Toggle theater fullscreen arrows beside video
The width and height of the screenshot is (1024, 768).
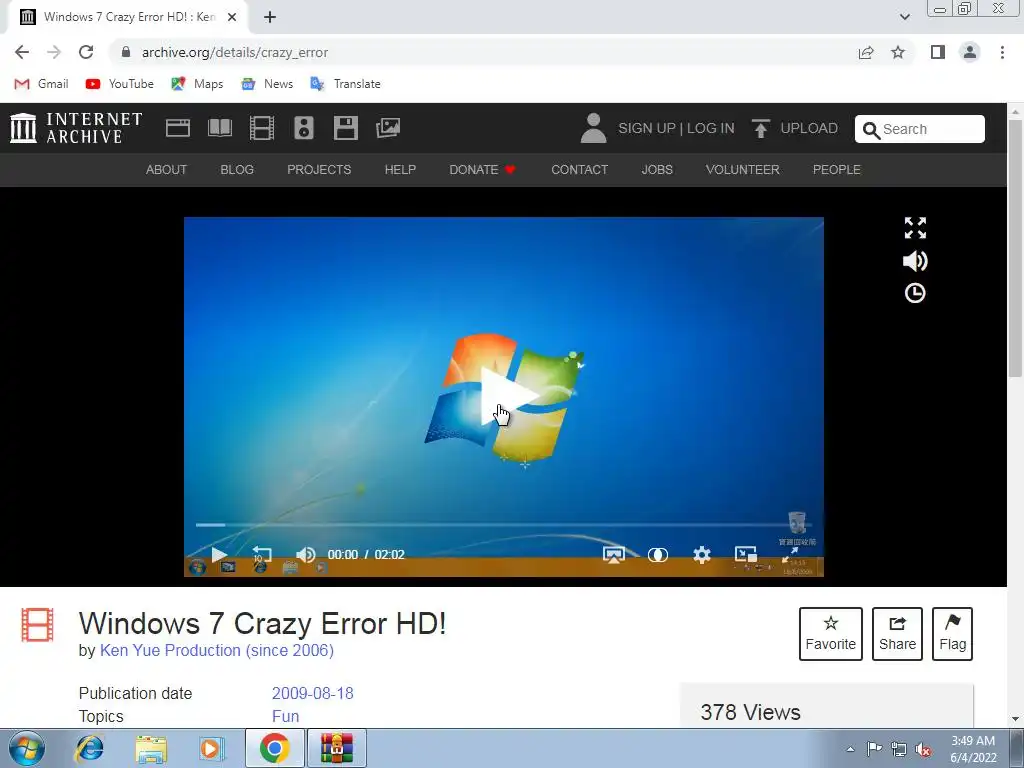915,228
